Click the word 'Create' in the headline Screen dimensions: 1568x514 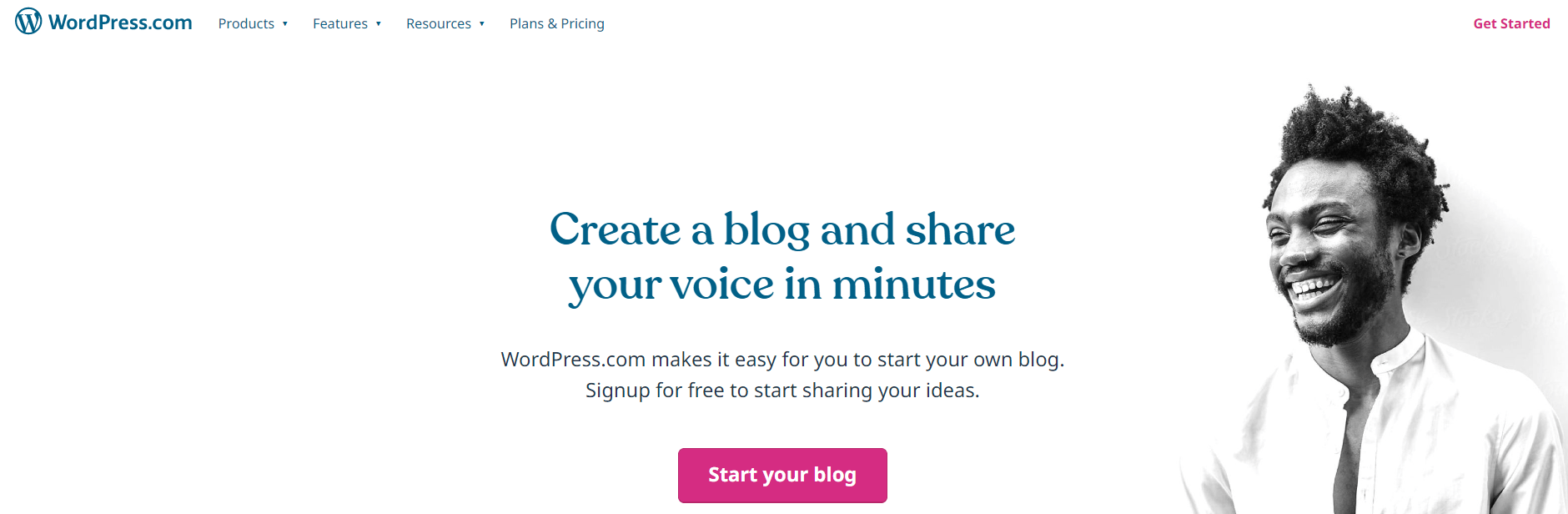[x=616, y=229]
